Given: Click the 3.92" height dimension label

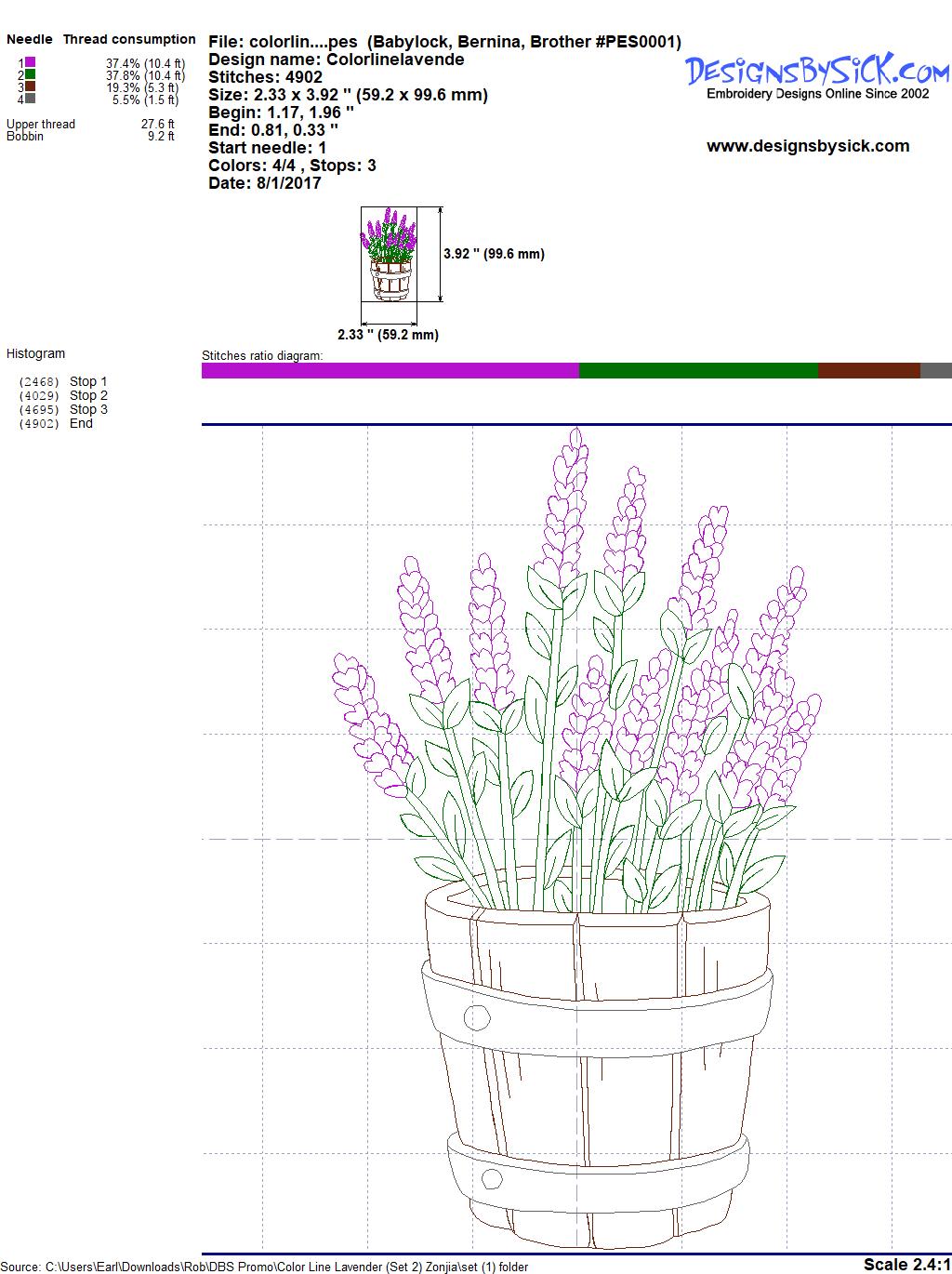Looking at the screenshot, I should [x=494, y=254].
